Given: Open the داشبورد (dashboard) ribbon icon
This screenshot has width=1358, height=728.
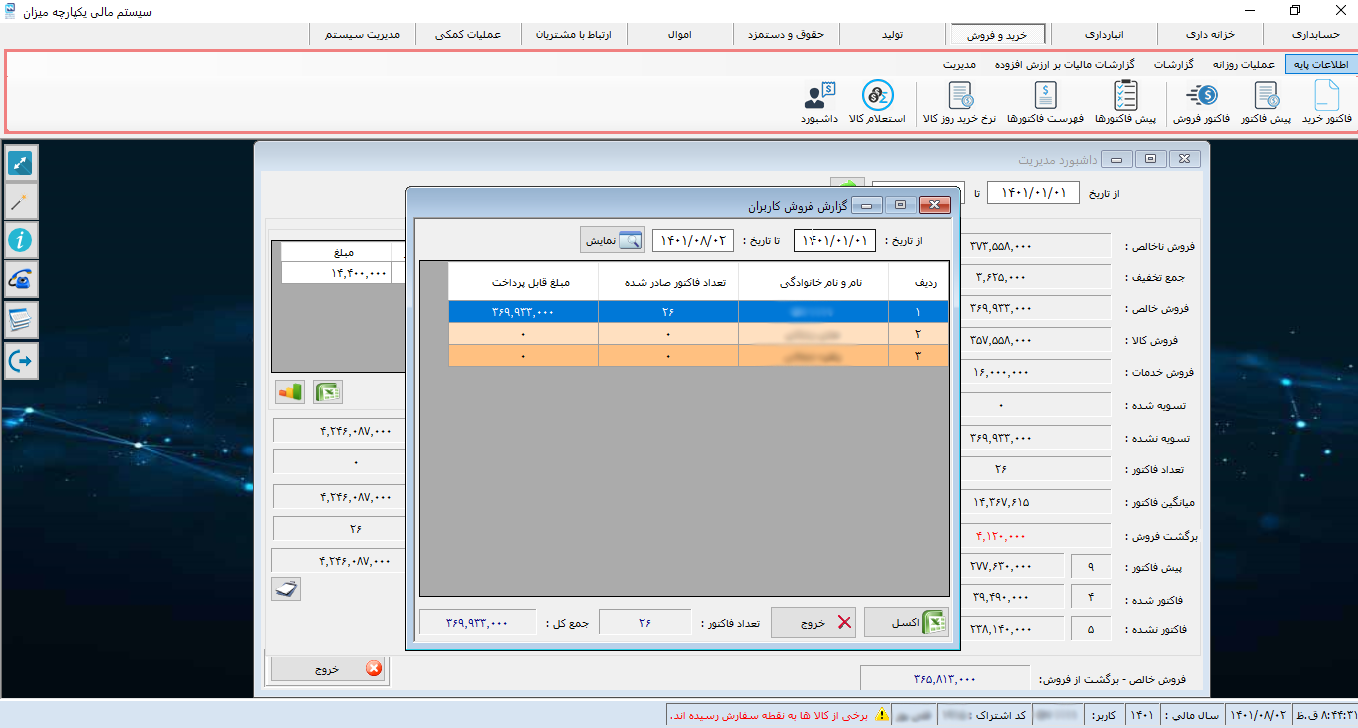Looking at the screenshot, I should (x=819, y=103).
